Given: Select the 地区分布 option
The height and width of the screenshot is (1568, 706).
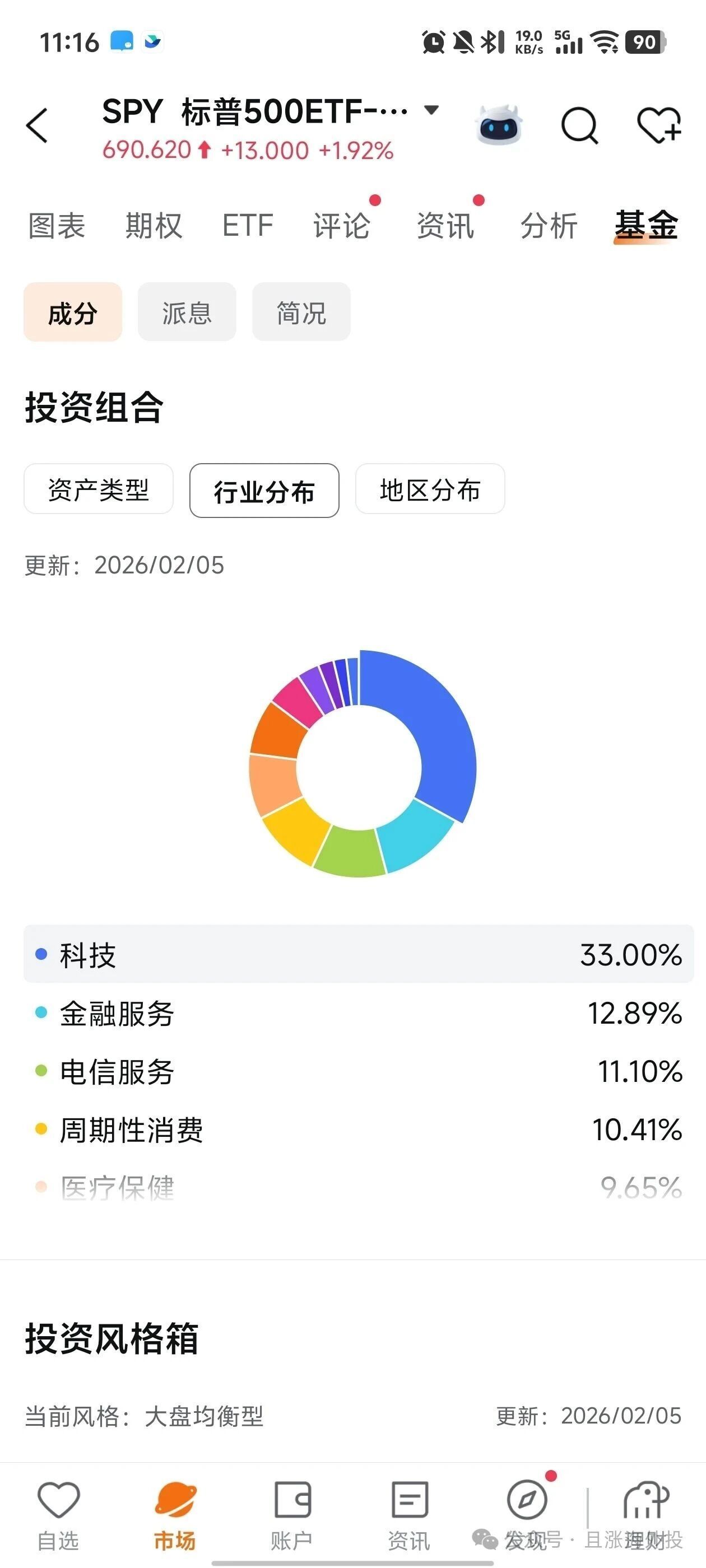Looking at the screenshot, I should pyautogui.click(x=430, y=490).
